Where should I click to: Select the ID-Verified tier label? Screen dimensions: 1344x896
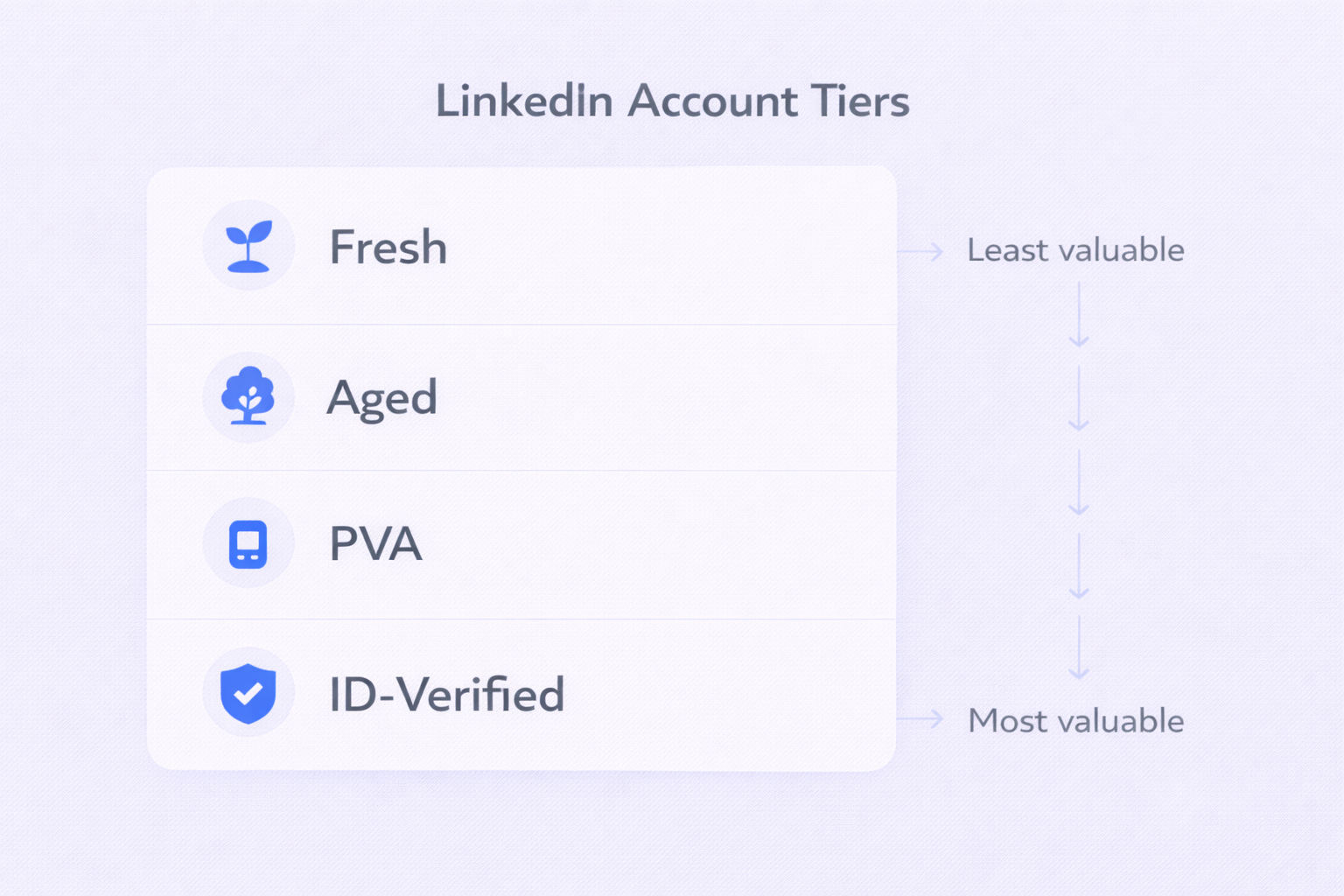[446, 695]
